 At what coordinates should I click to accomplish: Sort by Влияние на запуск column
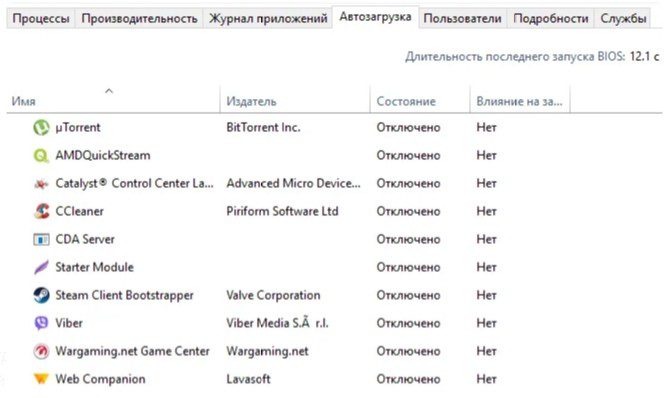[520, 100]
